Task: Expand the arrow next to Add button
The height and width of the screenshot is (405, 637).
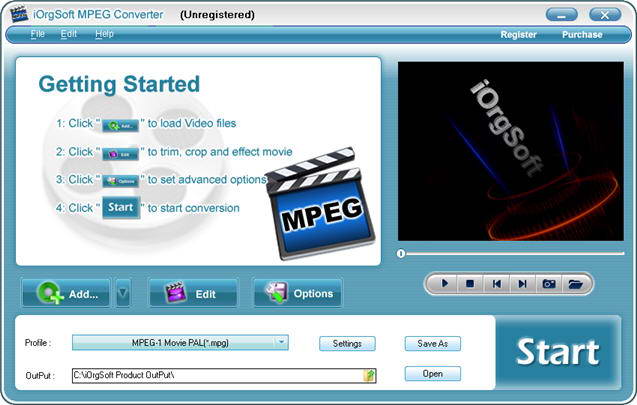Action: [123, 293]
